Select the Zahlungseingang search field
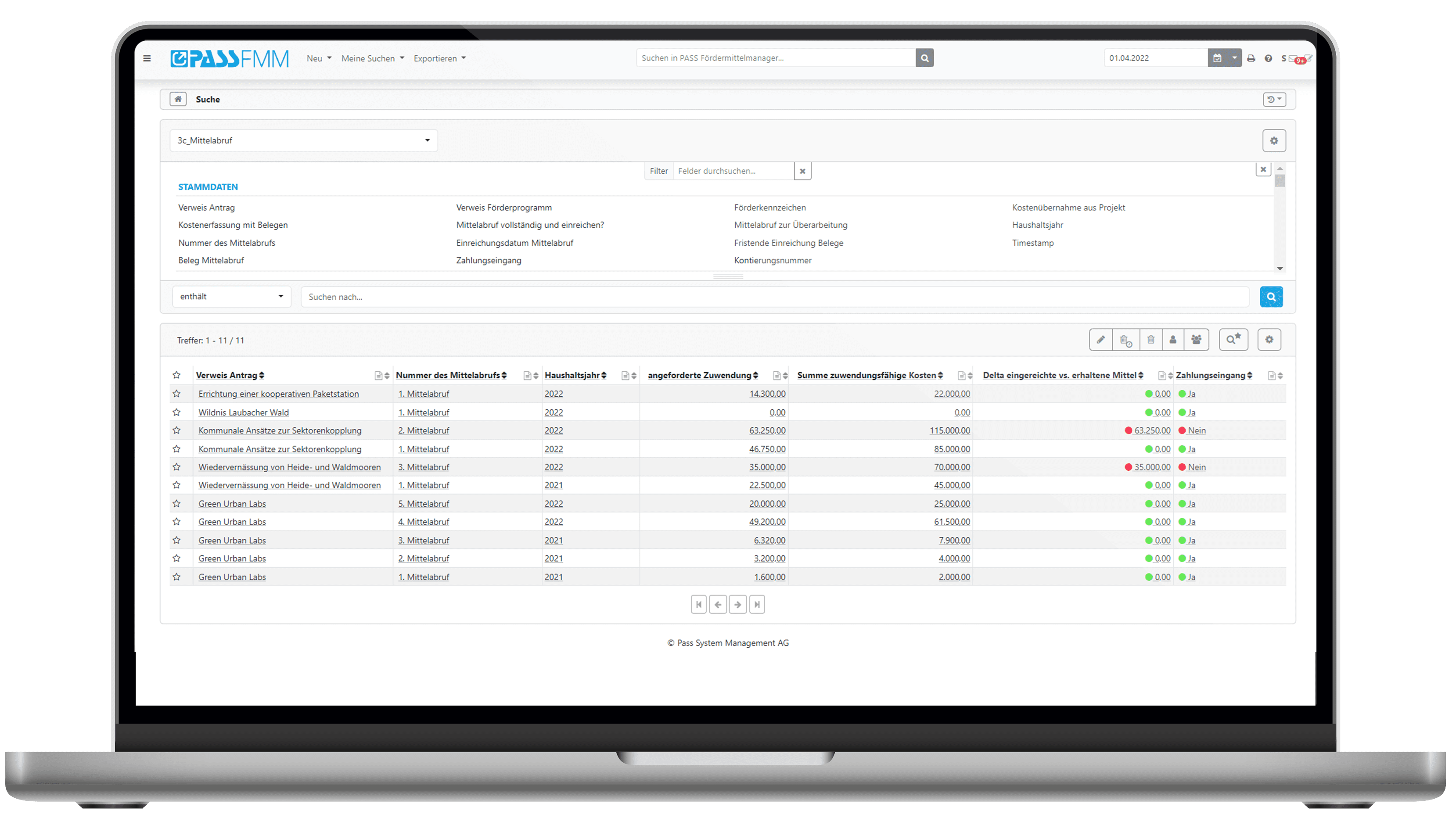Screen dimensions: 1456x825 pyautogui.click(x=489, y=261)
